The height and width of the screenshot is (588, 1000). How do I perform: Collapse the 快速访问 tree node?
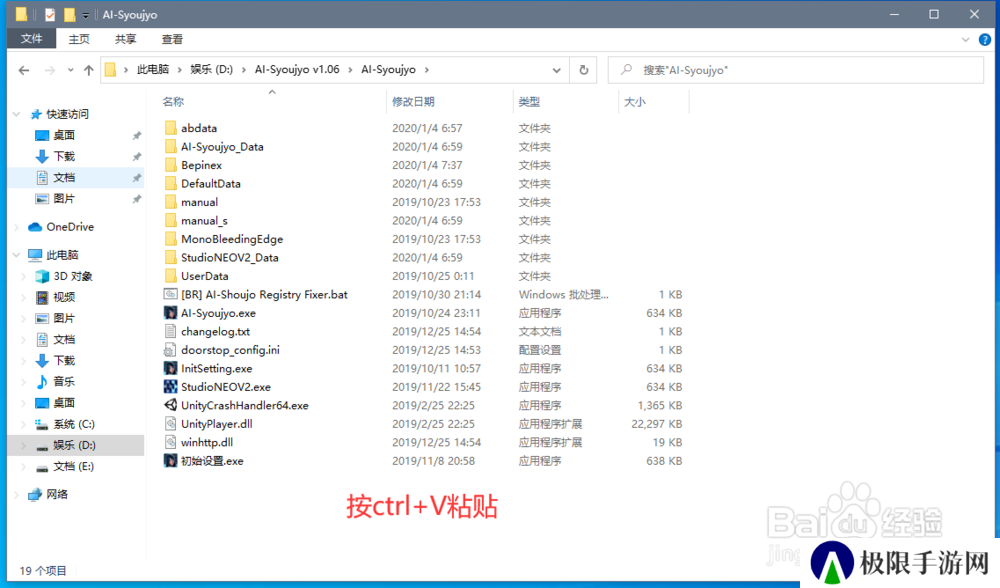(17, 114)
